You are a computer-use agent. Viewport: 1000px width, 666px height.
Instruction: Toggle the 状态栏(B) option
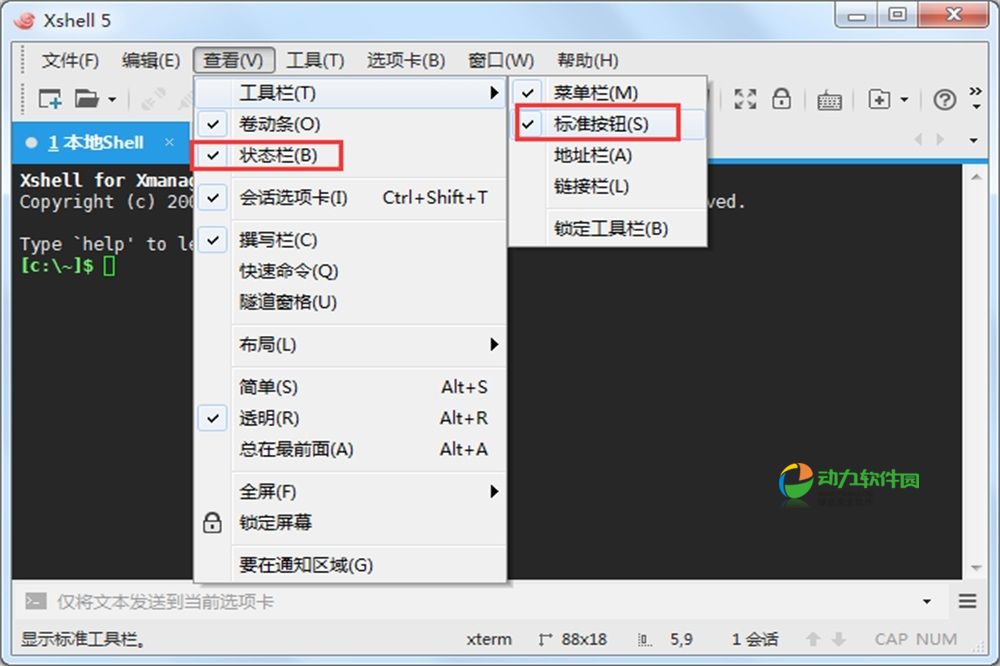350,156
